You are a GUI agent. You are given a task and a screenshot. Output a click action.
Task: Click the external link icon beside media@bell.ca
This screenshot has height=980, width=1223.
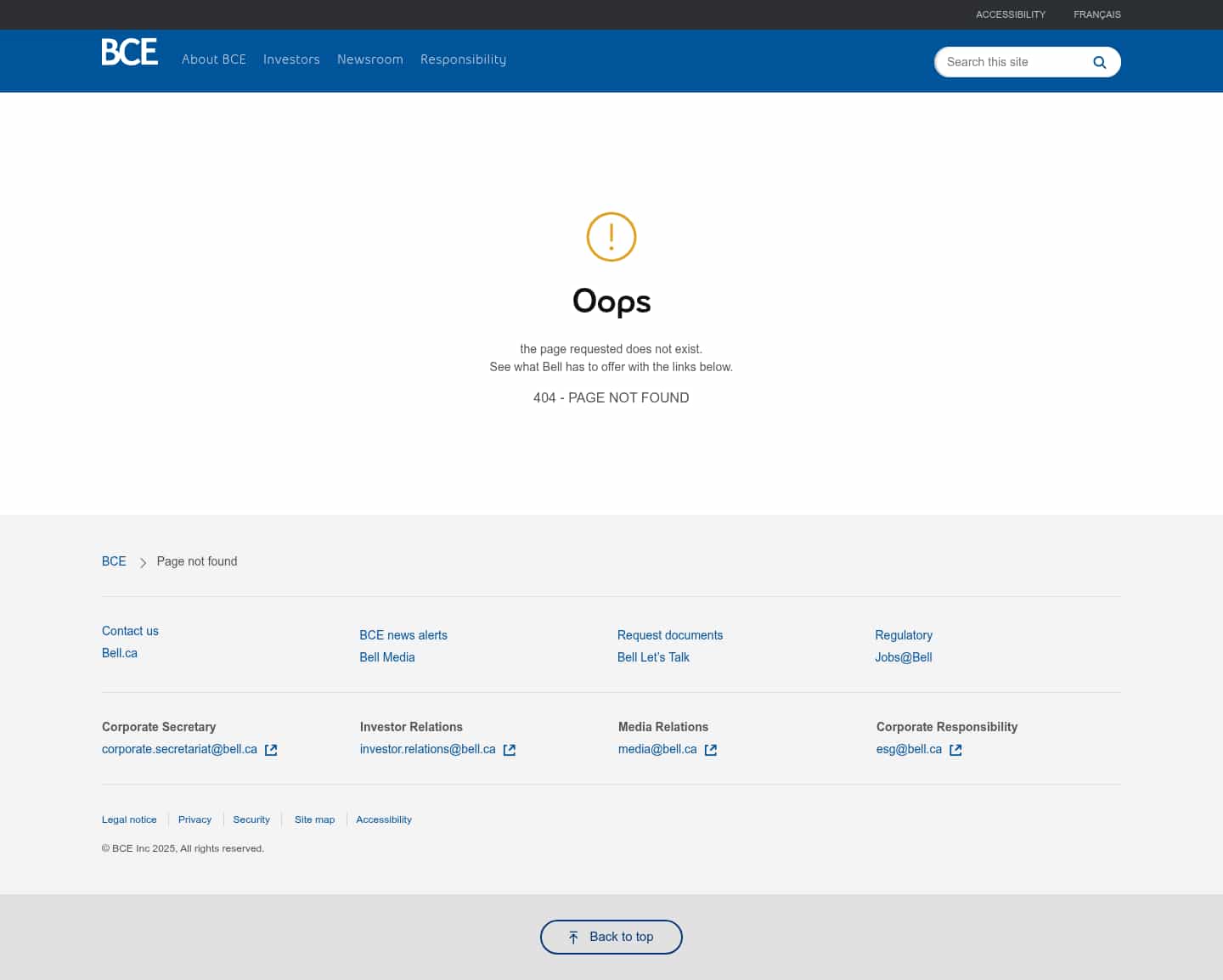[x=711, y=750]
